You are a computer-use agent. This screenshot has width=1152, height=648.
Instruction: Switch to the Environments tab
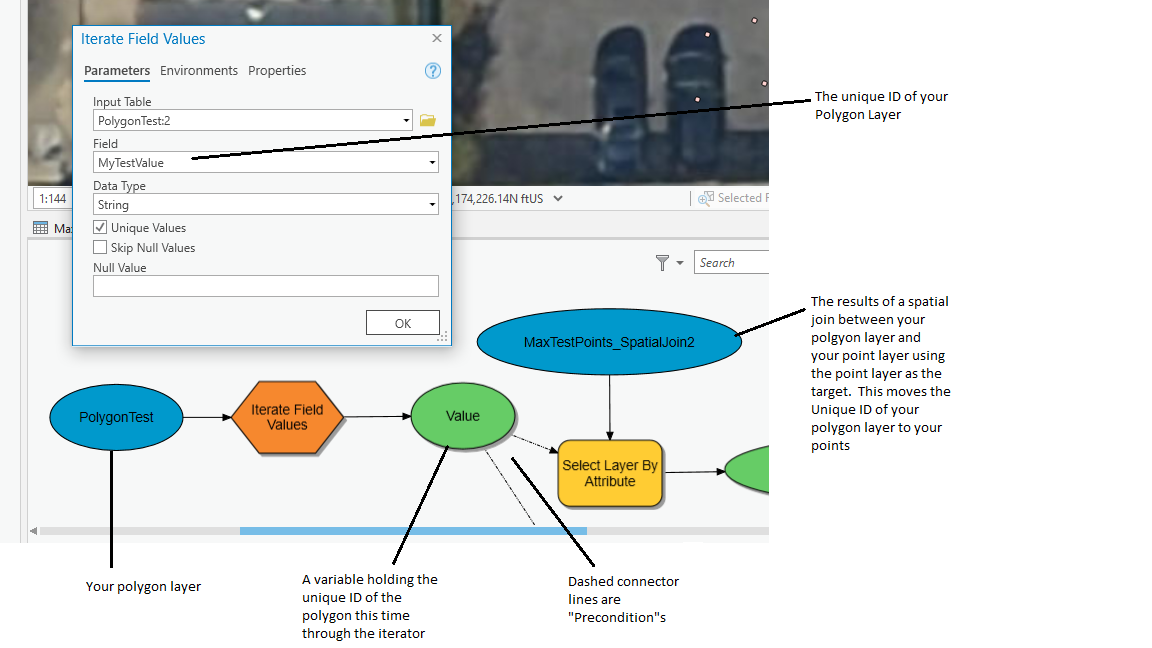click(x=198, y=70)
